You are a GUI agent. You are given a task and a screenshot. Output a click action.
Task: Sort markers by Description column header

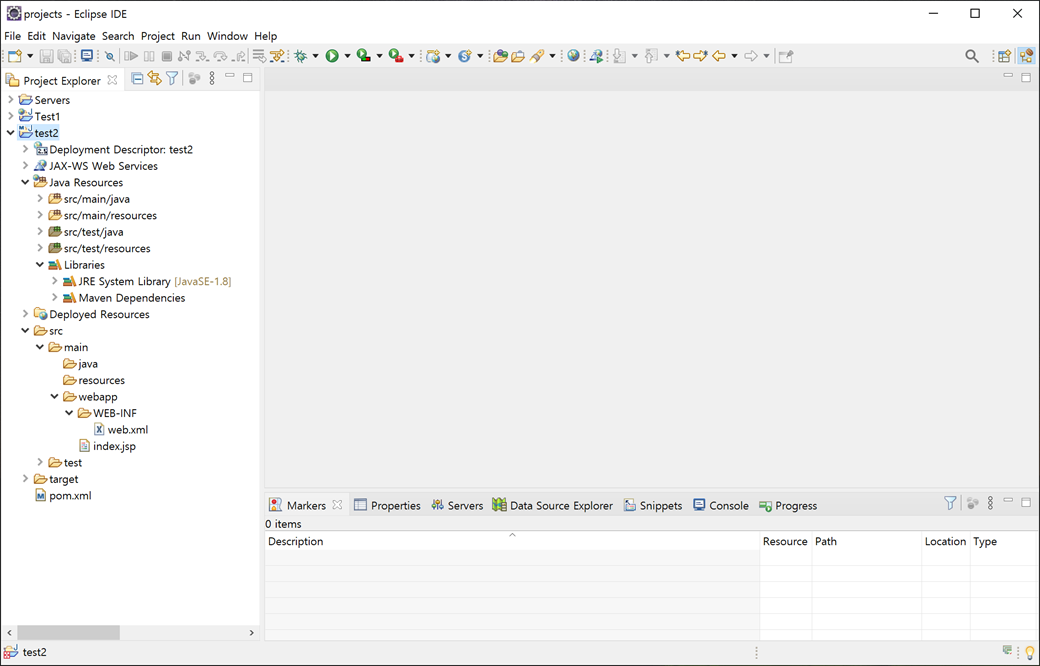(512, 541)
